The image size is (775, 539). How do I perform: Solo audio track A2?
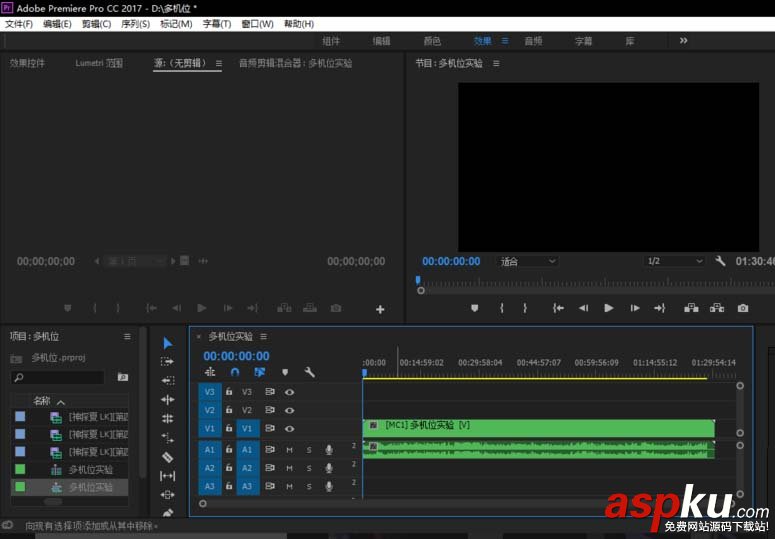coord(309,468)
